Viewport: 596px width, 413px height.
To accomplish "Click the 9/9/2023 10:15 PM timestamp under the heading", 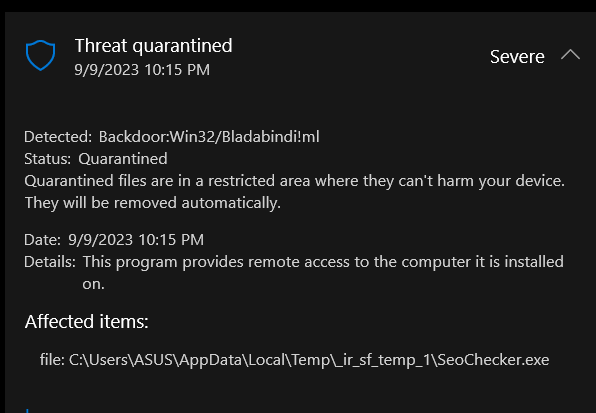I will pyautogui.click(x=142, y=70).
